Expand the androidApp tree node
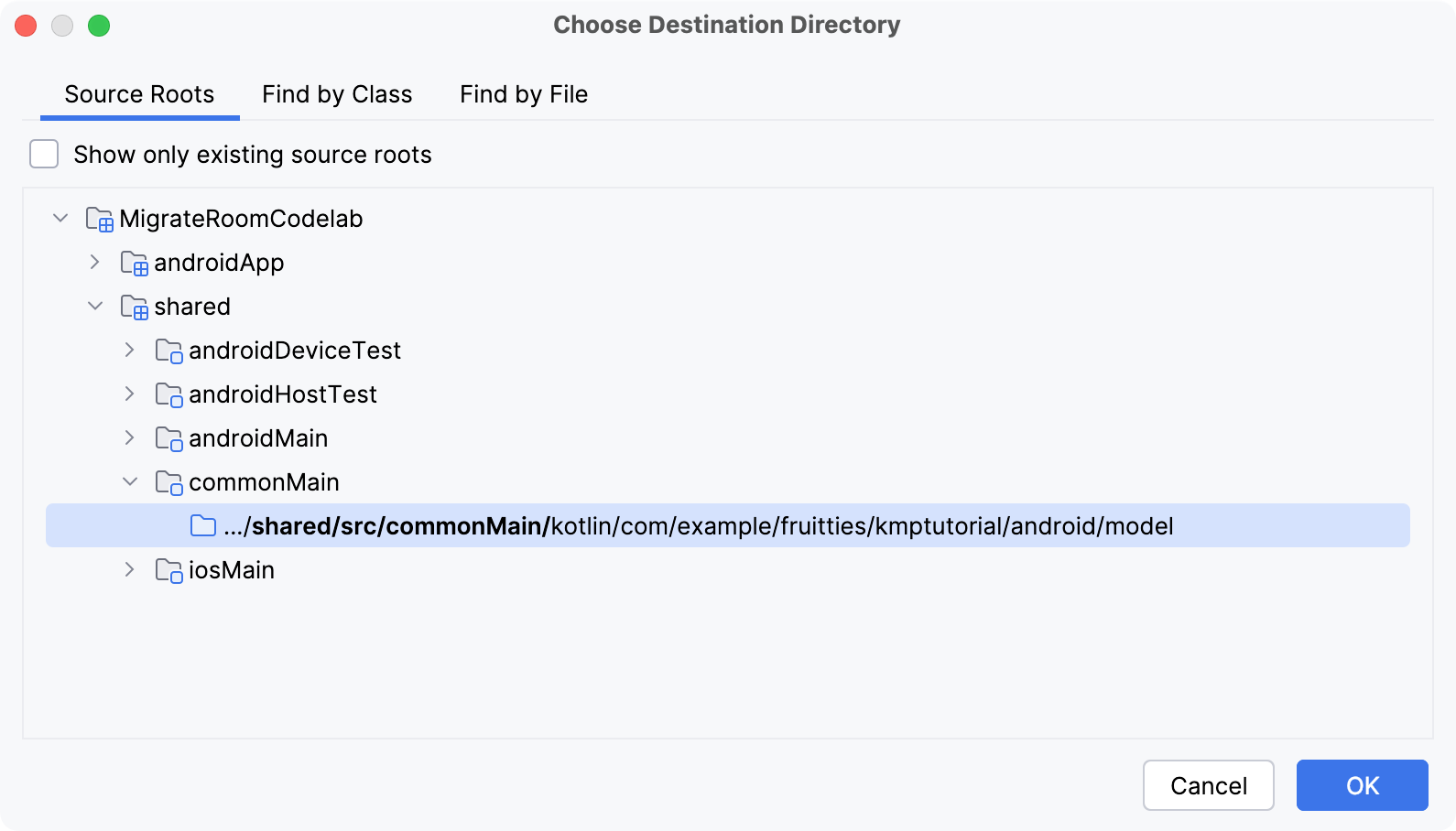 (x=95, y=263)
